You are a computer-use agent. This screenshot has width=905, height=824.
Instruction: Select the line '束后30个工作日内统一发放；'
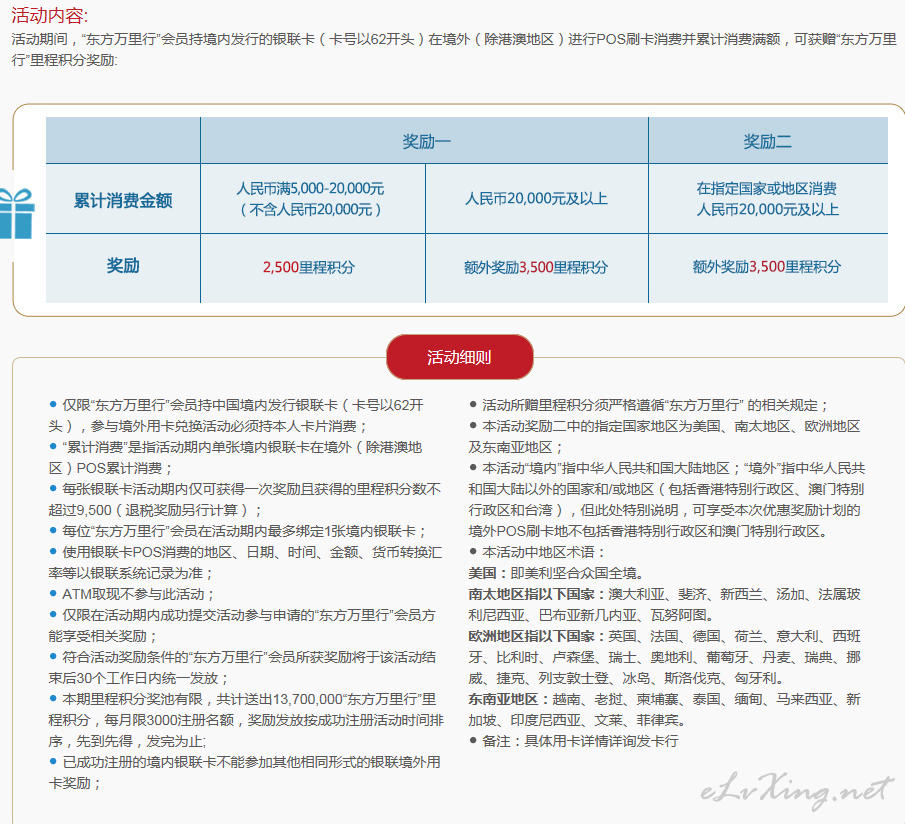[x=139, y=678]
